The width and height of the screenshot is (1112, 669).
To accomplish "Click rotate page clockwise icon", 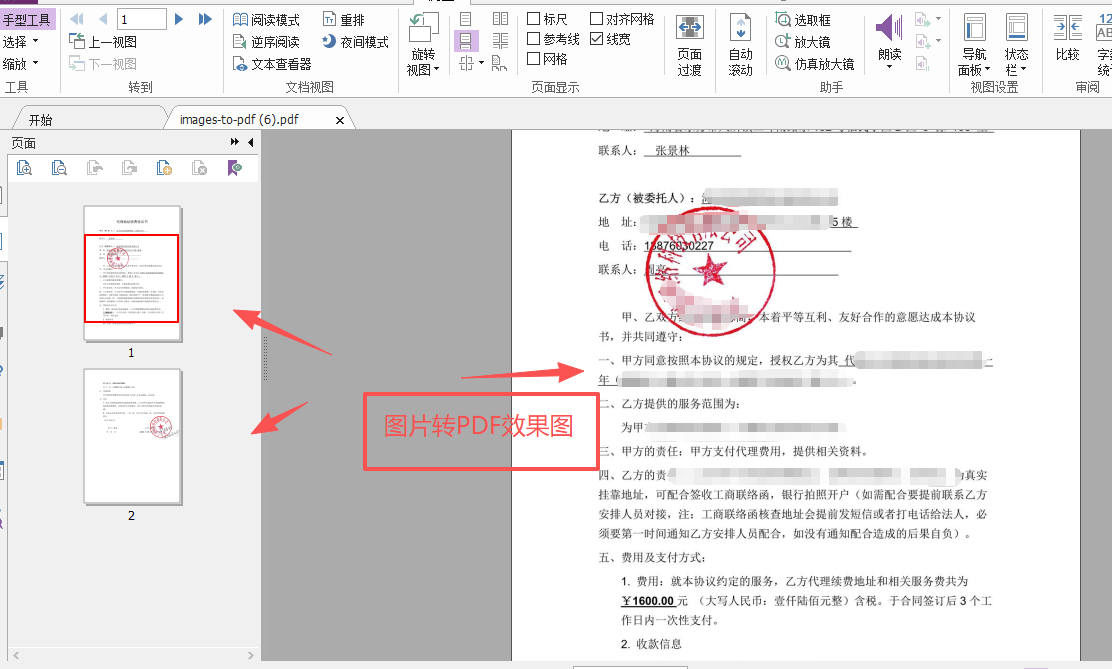I will pyautogui.click(x=129, y=167).
